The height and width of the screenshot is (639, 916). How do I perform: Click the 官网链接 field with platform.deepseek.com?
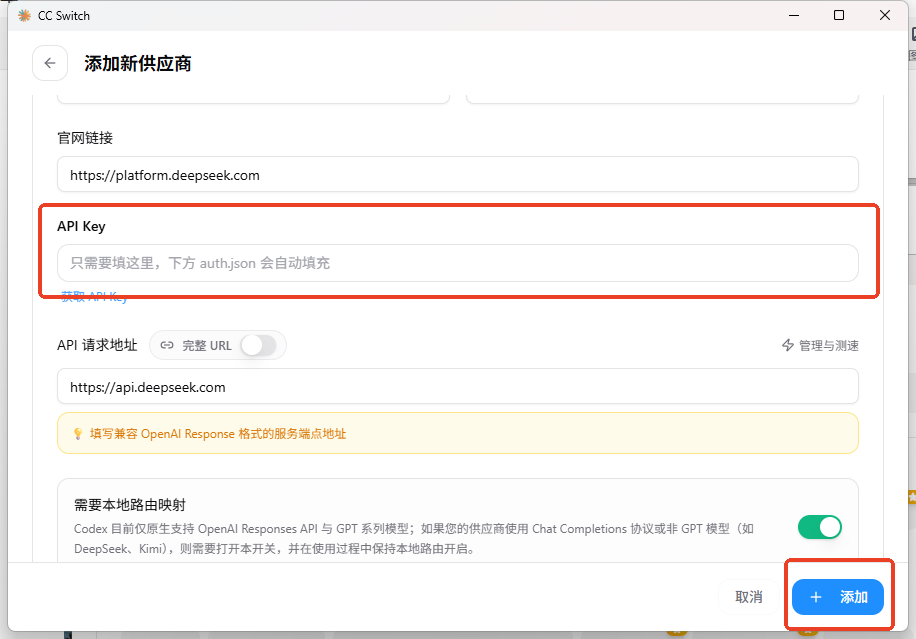coord(457,174)
